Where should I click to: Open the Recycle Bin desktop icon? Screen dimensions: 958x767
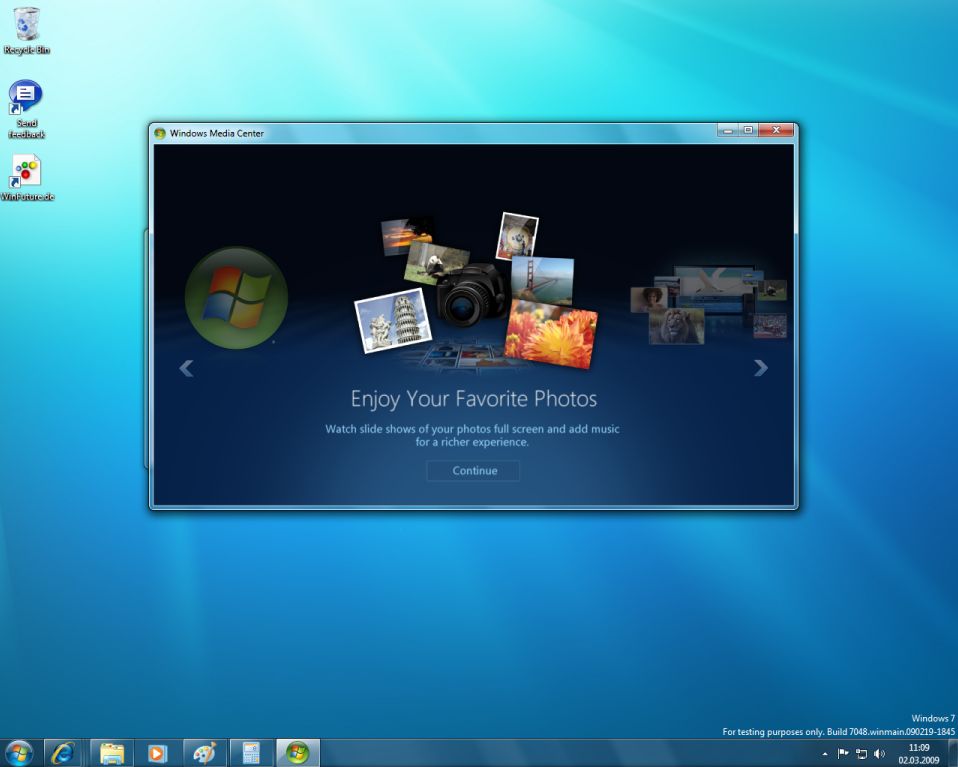27,27
